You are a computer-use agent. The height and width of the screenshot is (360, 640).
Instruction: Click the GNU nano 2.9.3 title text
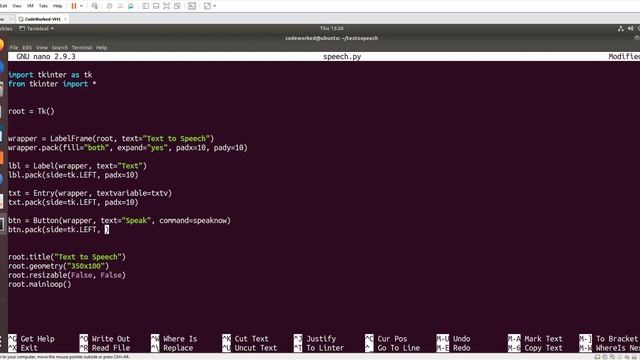click(46, 57)
